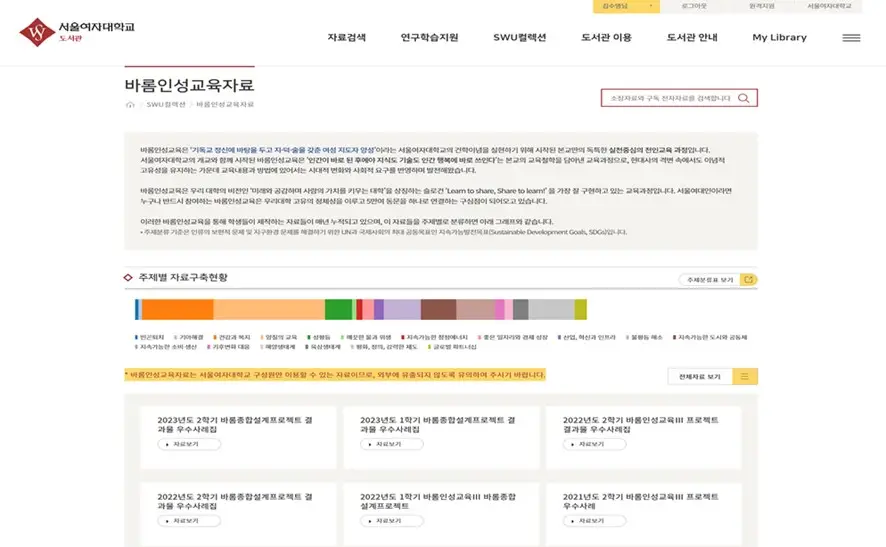Open the SWU컬렉션 menu

[519, 38]
